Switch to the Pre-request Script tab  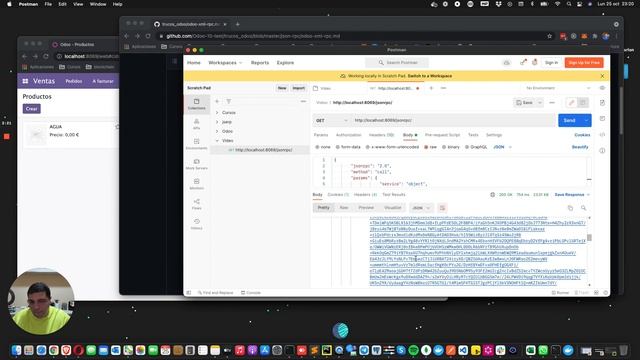[x=442, y=135]
